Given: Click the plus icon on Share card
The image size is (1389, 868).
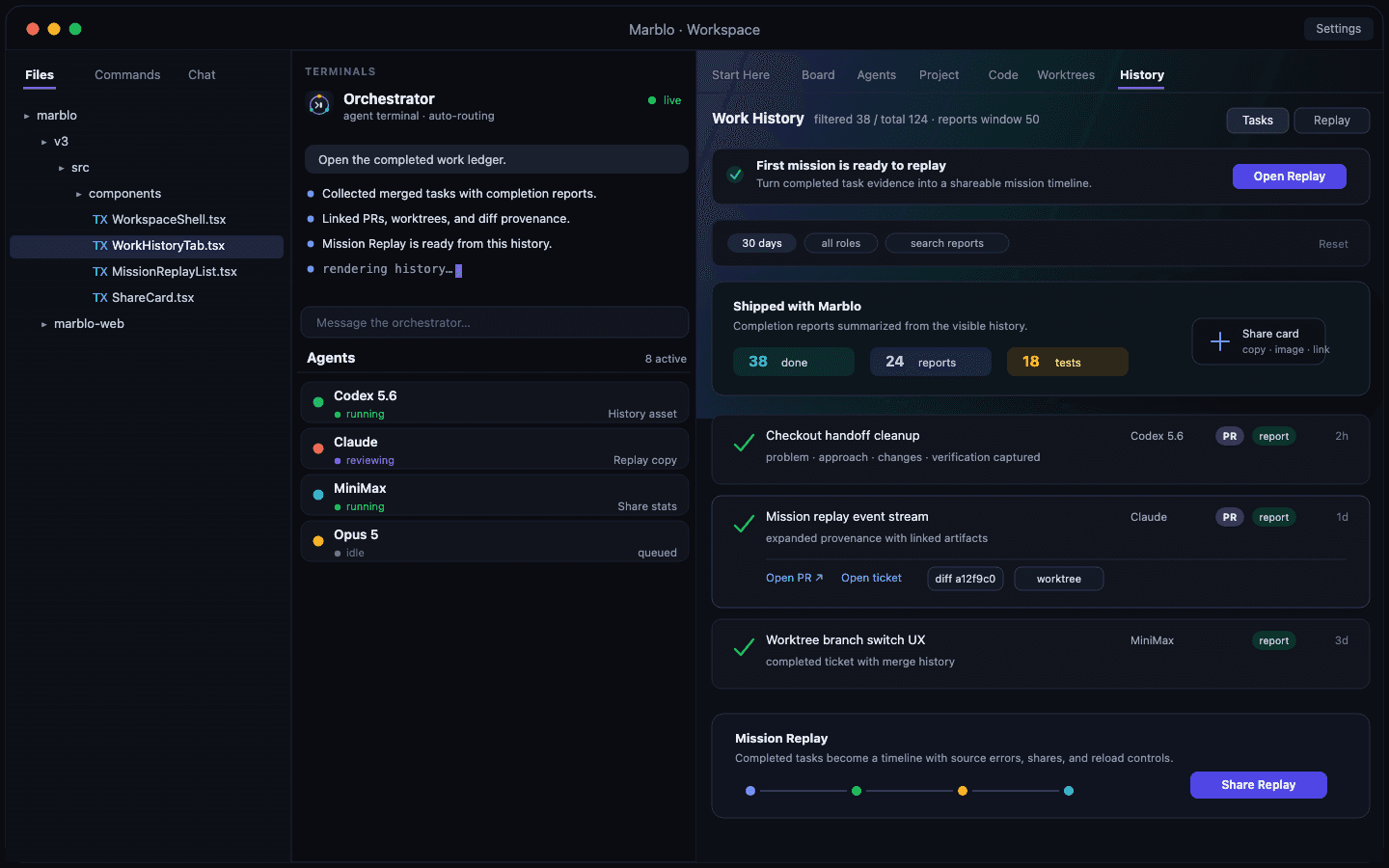Looking at the screenshot, I should coord(1220,341).
